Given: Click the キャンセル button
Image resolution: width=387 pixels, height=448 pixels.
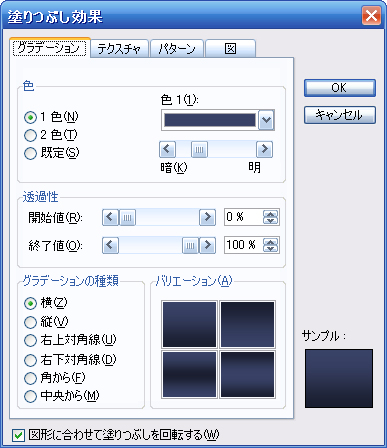Looking at the screenshot, I should pyautogui.click(x=340, y=115).
